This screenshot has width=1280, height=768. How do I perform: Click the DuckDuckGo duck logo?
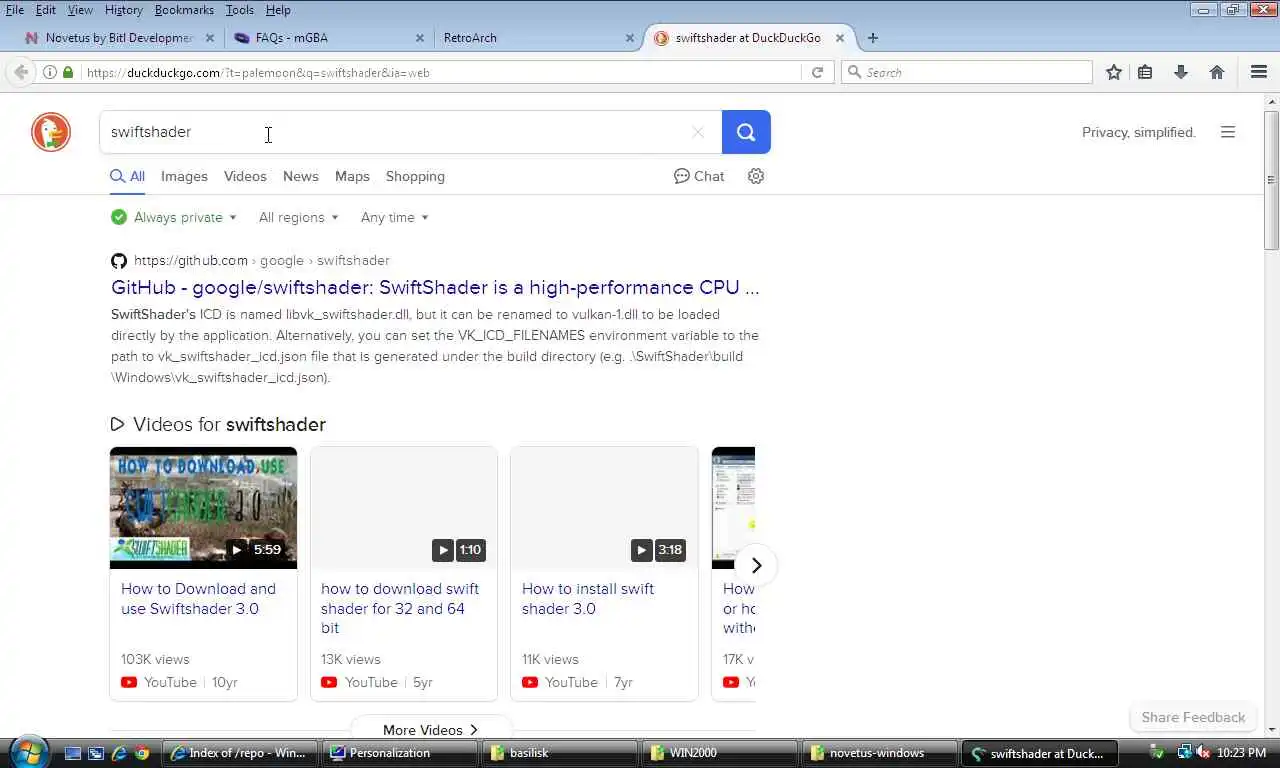51,132
